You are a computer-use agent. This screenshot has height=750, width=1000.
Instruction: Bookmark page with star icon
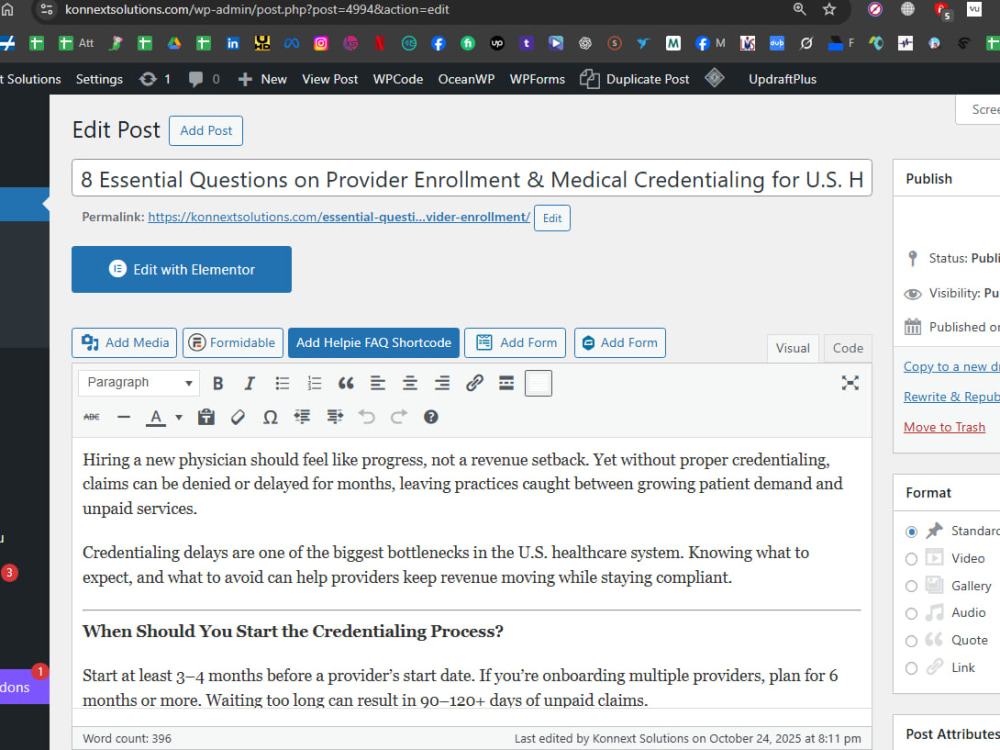tap(829, 10)
